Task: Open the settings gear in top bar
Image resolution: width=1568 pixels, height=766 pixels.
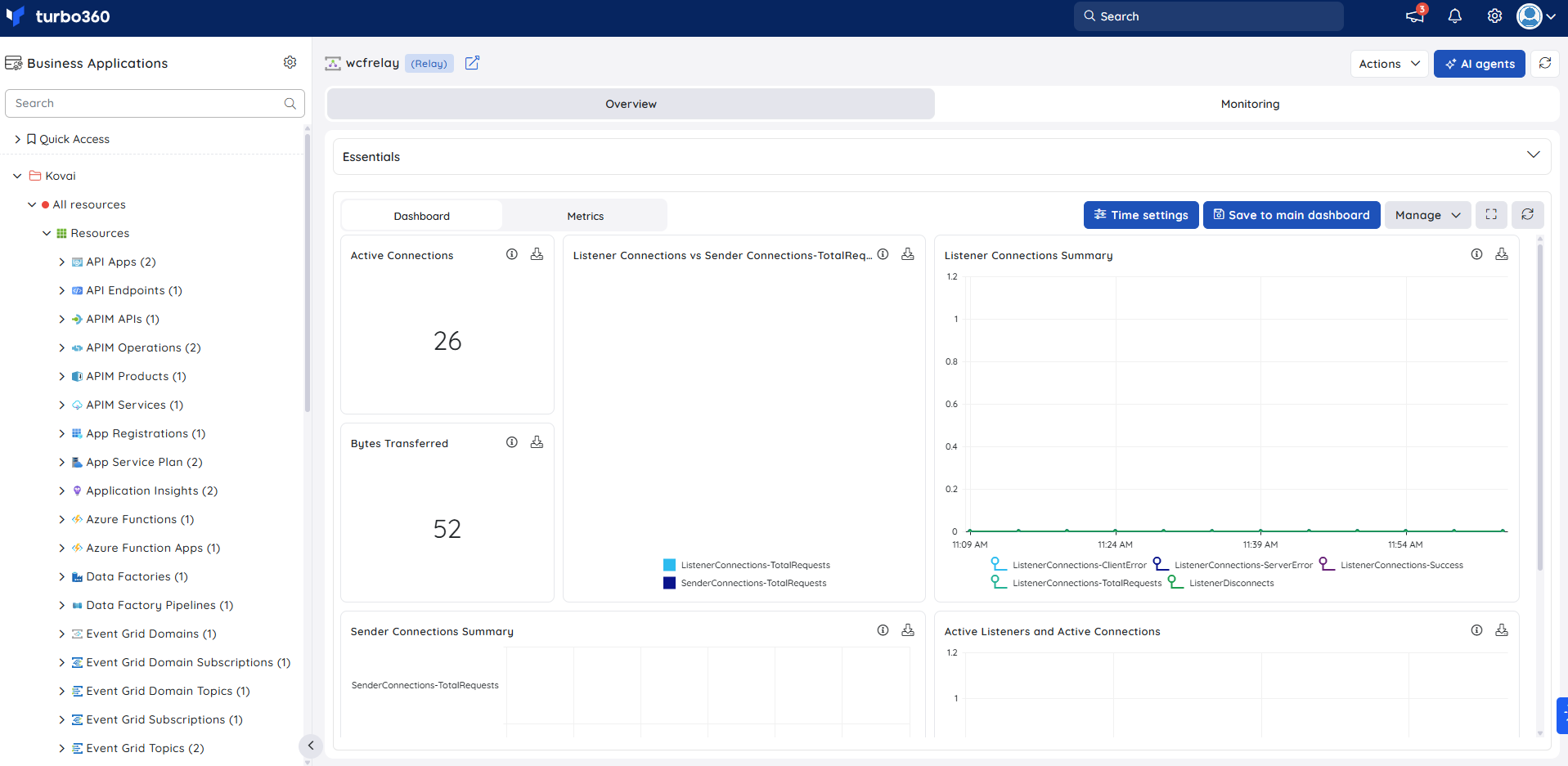Action: point(1494,16)
